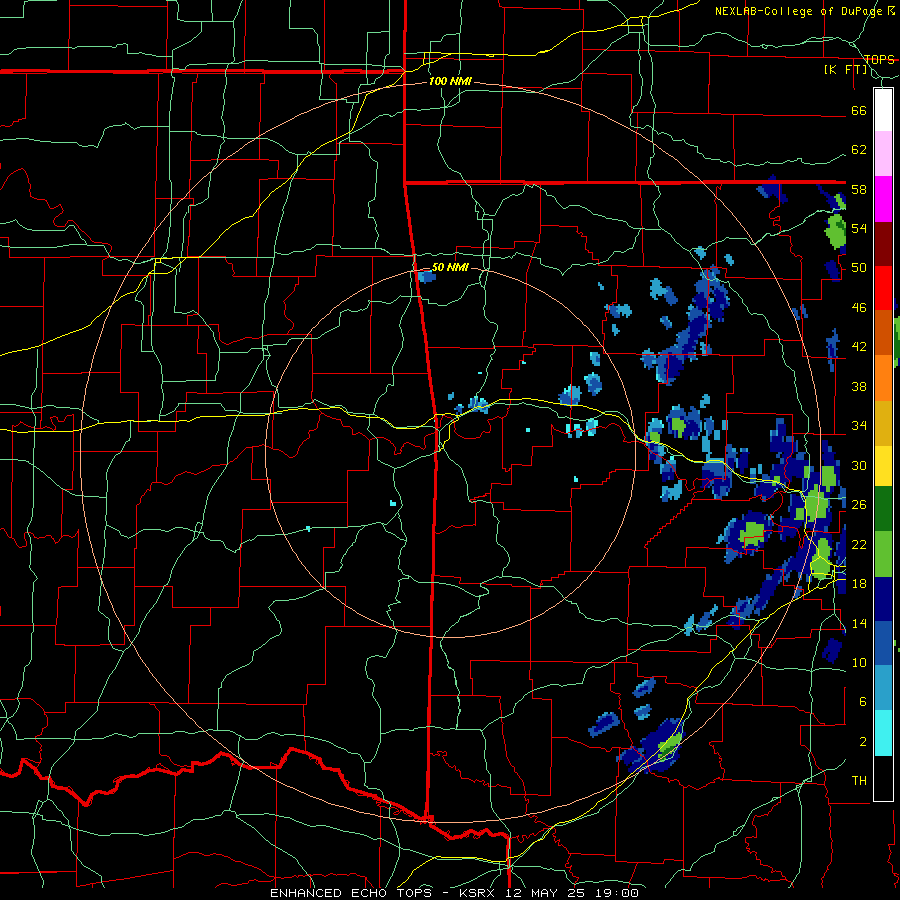Image resolution: width=900 pixels, height=900 pixels.
Task: Click the legend value 58
Action: (x=859, y=189)
